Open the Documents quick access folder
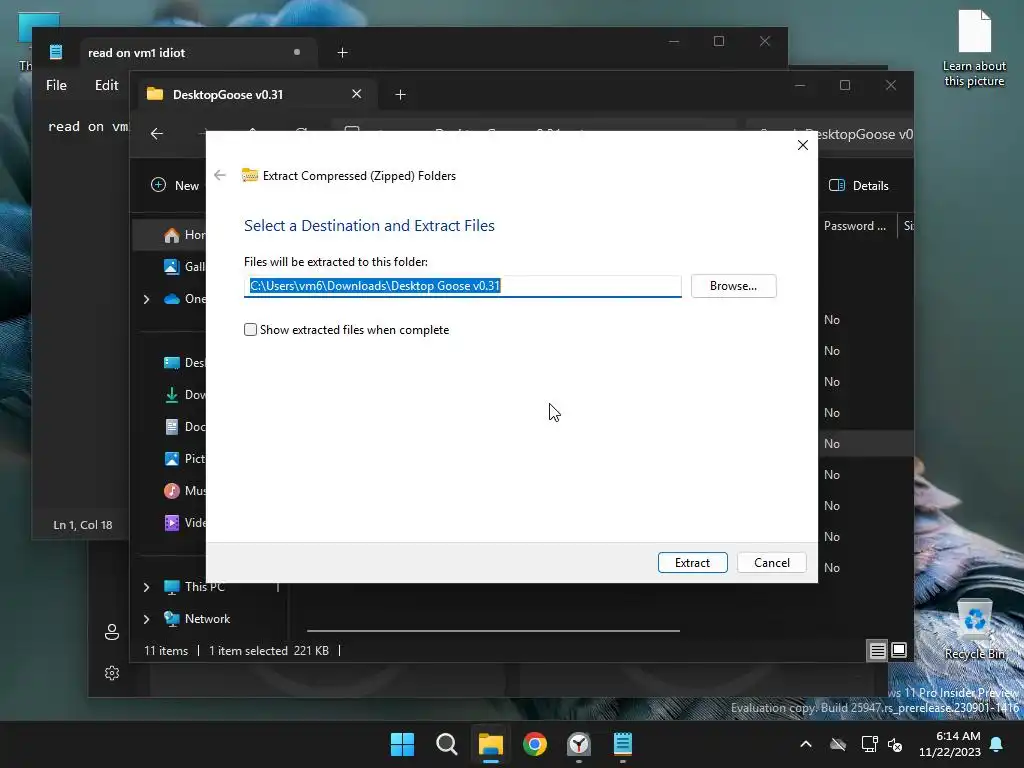 point(184,426)
